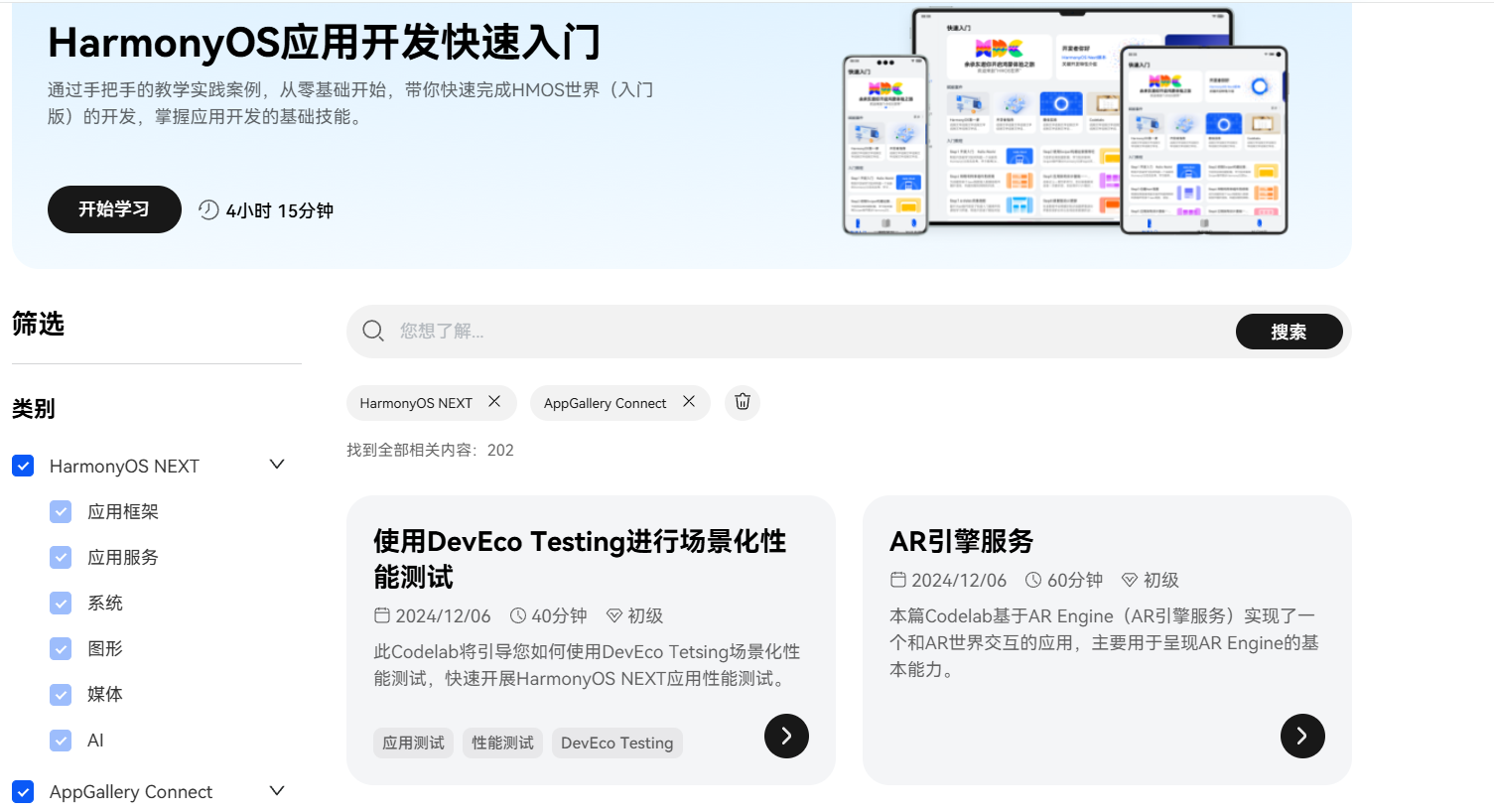
Task: Click the trash icon to clear all filters
Action: pyautogui.click(x=742, y=402)
